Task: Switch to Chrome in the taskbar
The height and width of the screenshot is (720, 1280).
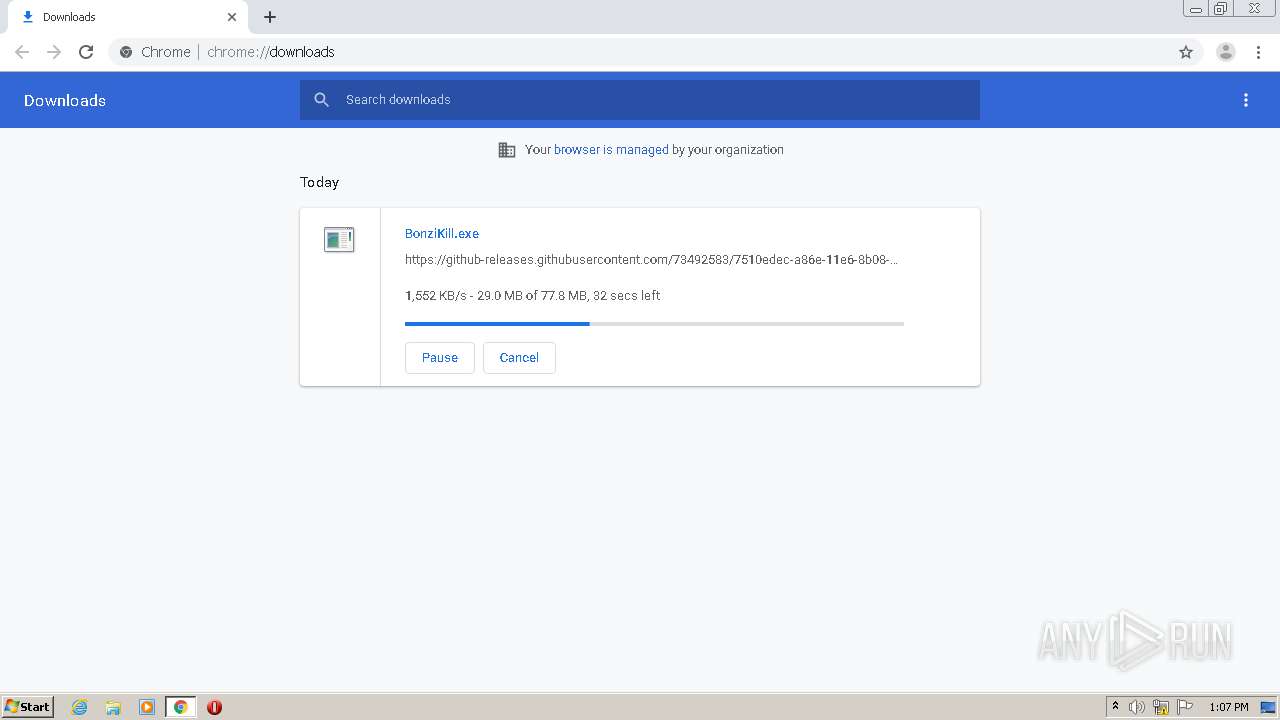Action: click(x=180, y=707)
